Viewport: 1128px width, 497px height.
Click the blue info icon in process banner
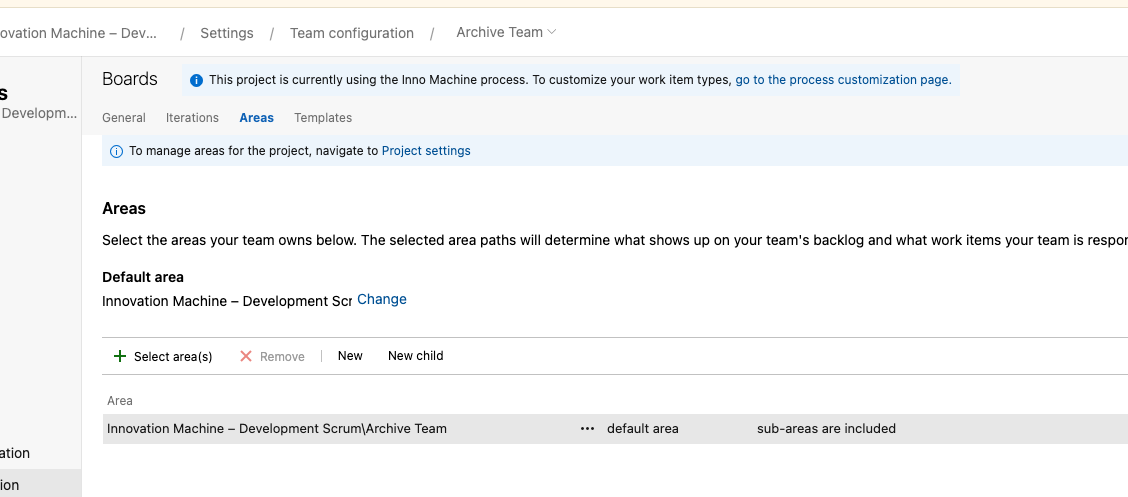pyautogui.click(x=196, y=80)
